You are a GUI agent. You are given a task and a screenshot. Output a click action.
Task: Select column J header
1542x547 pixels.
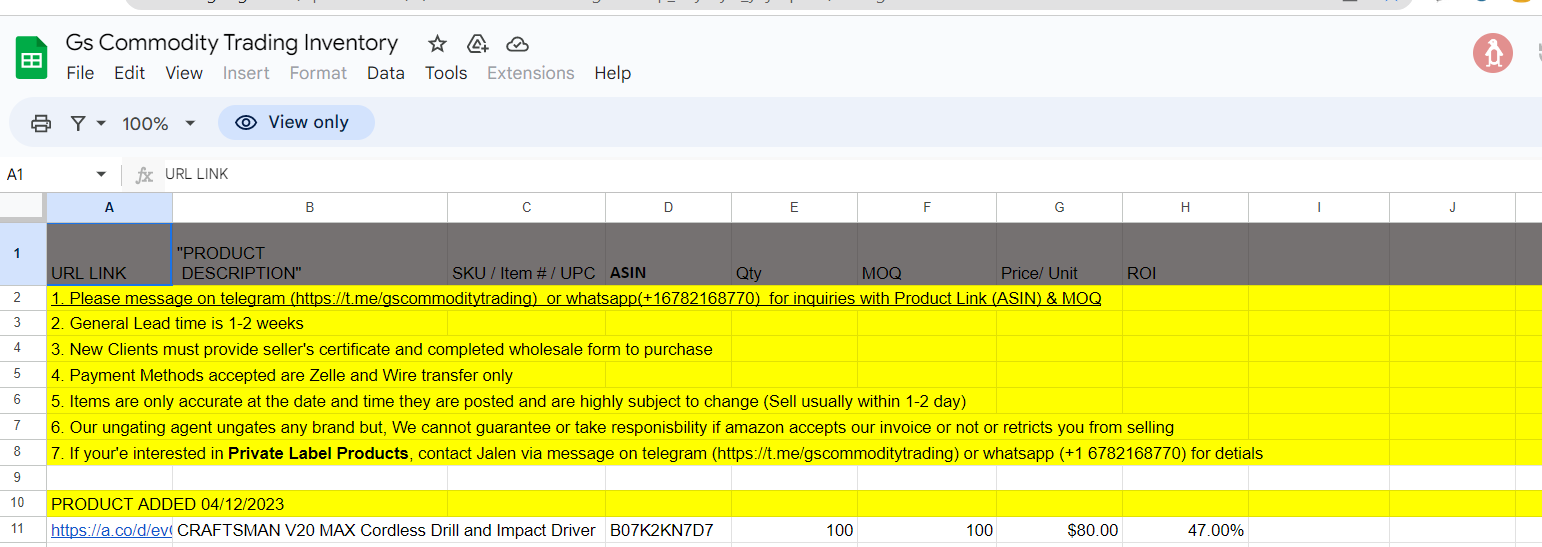click(1453, 207)
